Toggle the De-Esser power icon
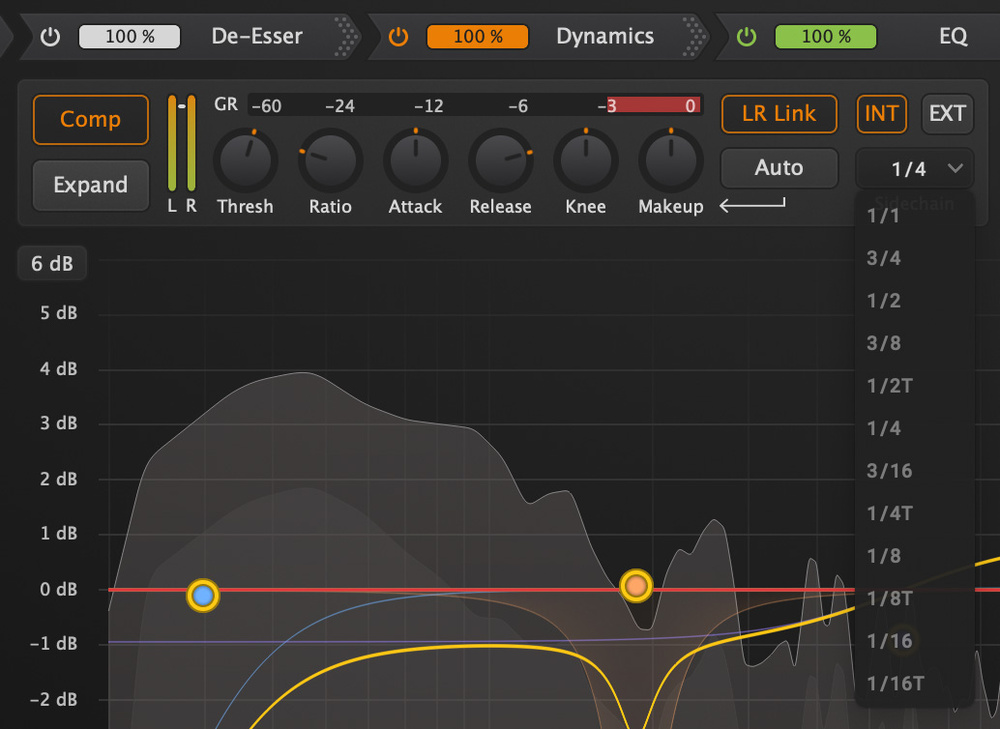Viewport: 1000px width, 729px height. (x=50, y=36)
